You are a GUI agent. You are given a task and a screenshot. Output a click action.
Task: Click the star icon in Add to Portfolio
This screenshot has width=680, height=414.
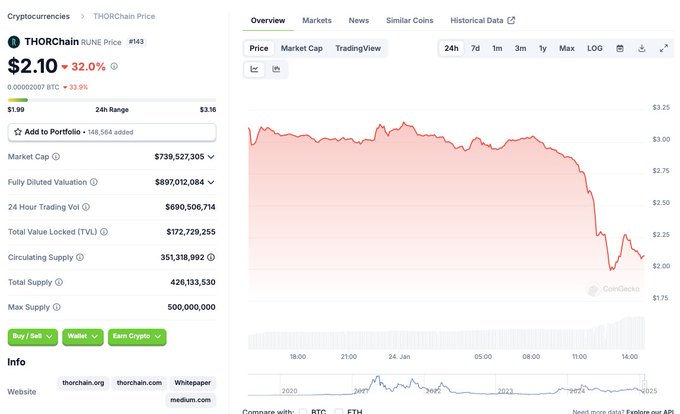coord(18,132)
